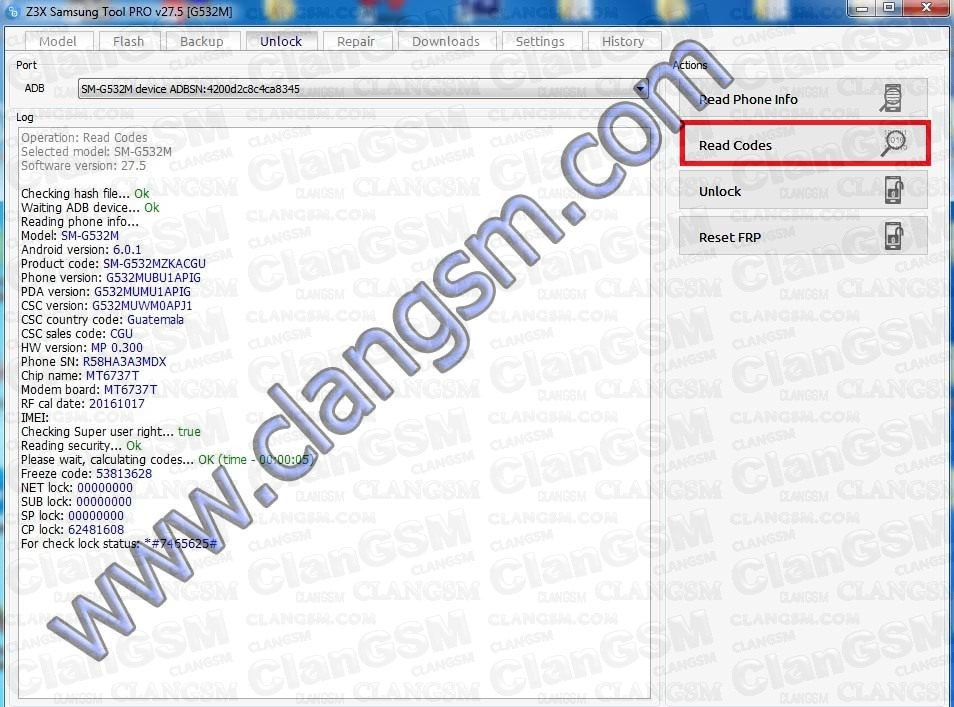Screen dimensions: 954x707
Task: Click the Phone SN value R58HA3A3MDX
Action: (x=124, y=361)
